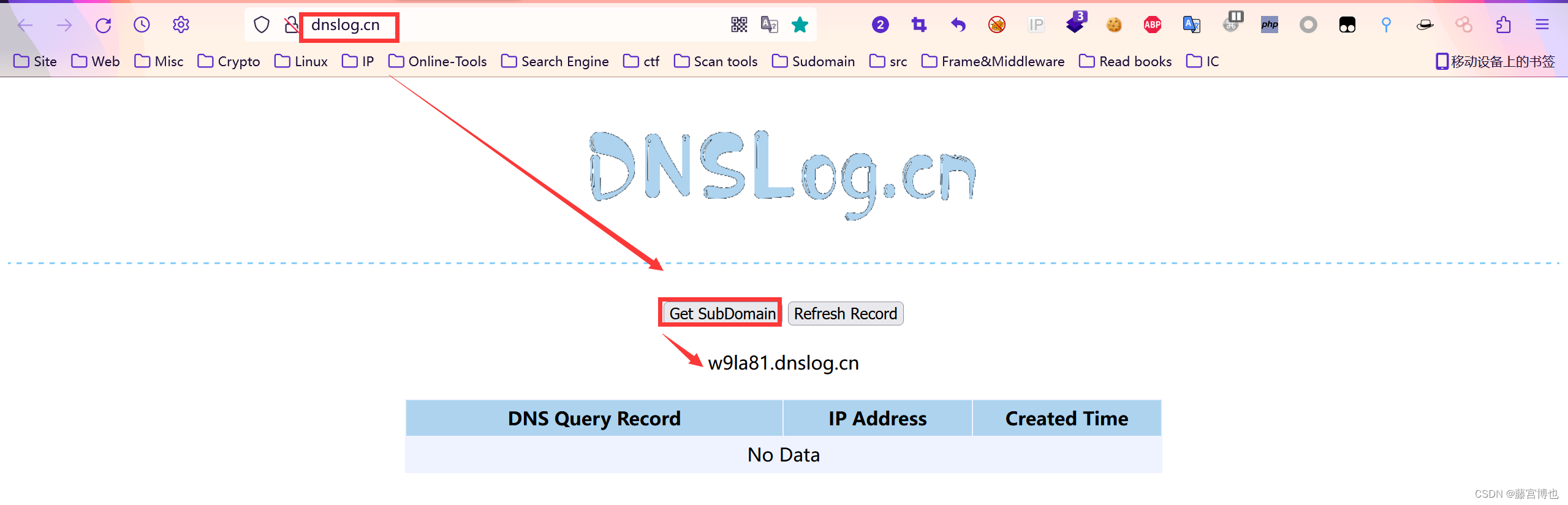The image size is (1568, 505).
Task: Click the Get SubDomain button
Action: 722,313
